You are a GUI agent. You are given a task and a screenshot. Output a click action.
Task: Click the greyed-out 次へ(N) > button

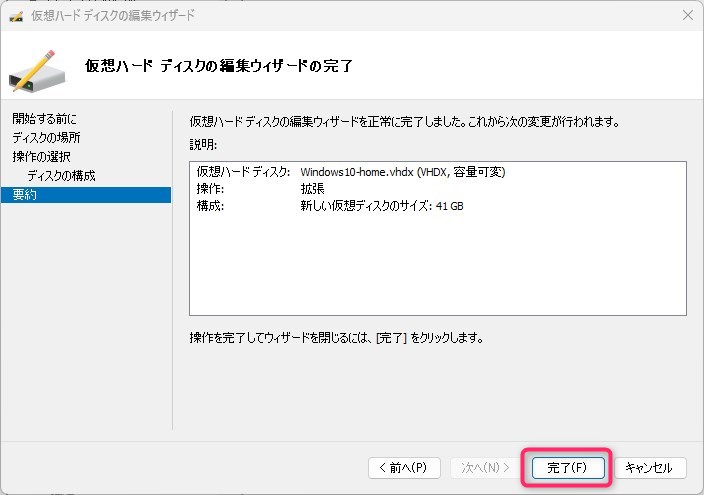(x=486, y=467)
